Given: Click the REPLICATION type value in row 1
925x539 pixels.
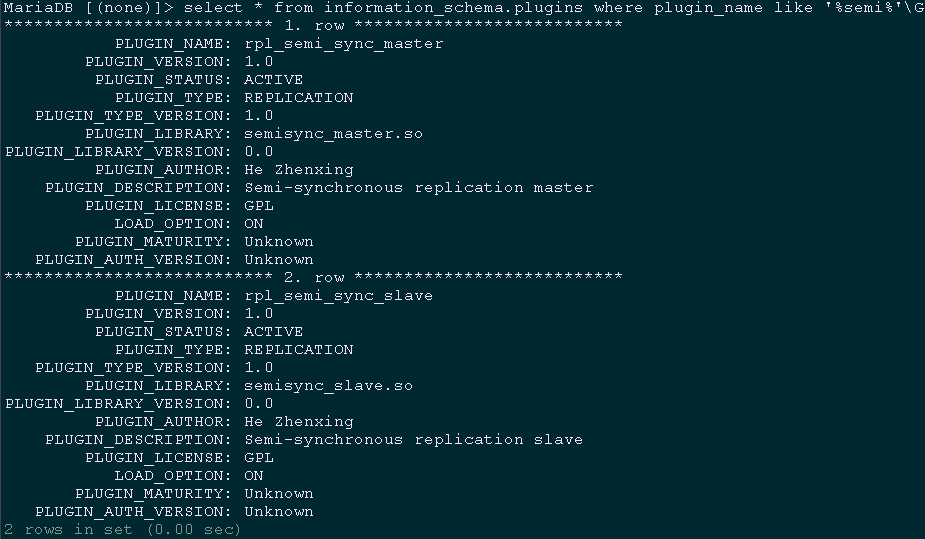Looking at the screenshot, I should [x=298, y=98].
